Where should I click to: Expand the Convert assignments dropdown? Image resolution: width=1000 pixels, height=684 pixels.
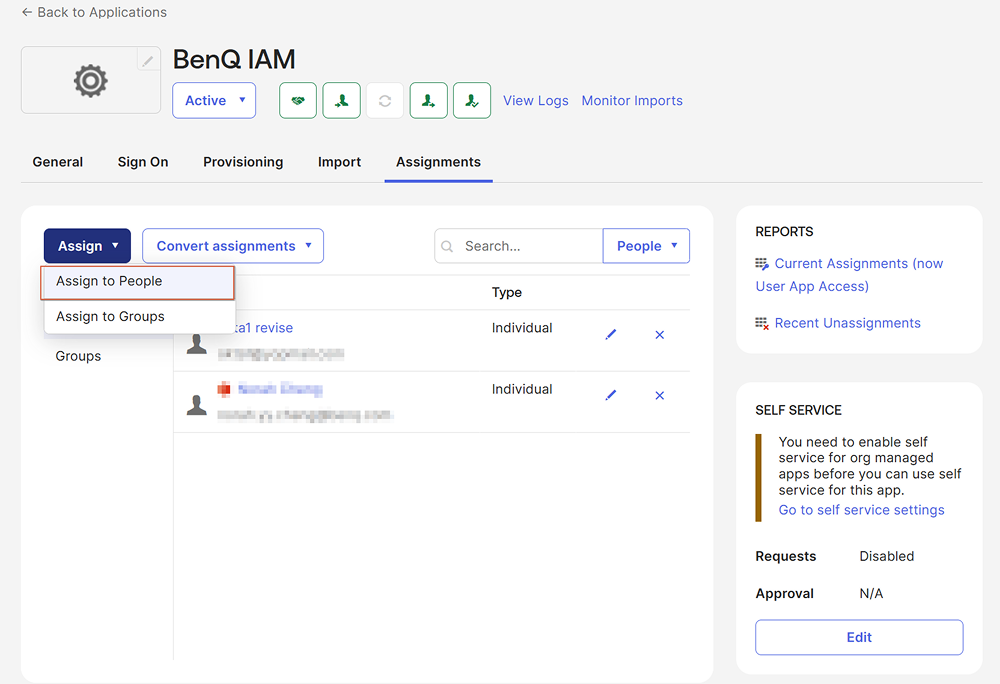click(233, 246)
